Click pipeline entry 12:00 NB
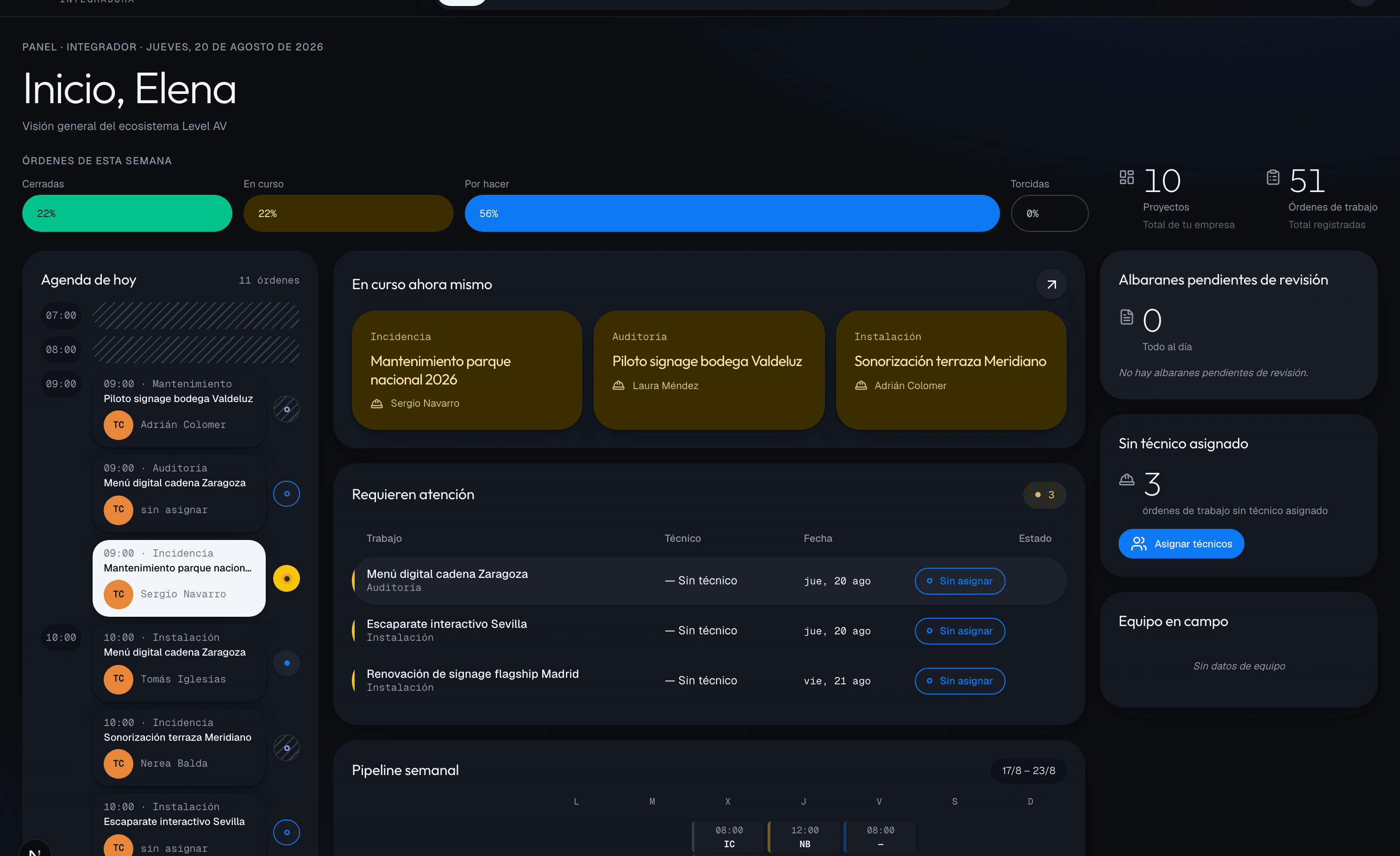The width and height of the screenshot is (1400, 856). (x=804, y=837)
